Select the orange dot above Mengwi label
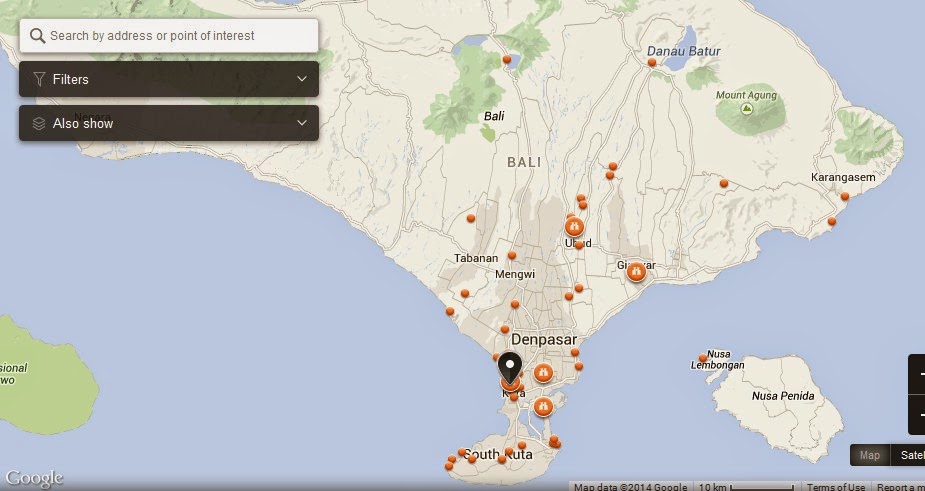 click(511, 256)
